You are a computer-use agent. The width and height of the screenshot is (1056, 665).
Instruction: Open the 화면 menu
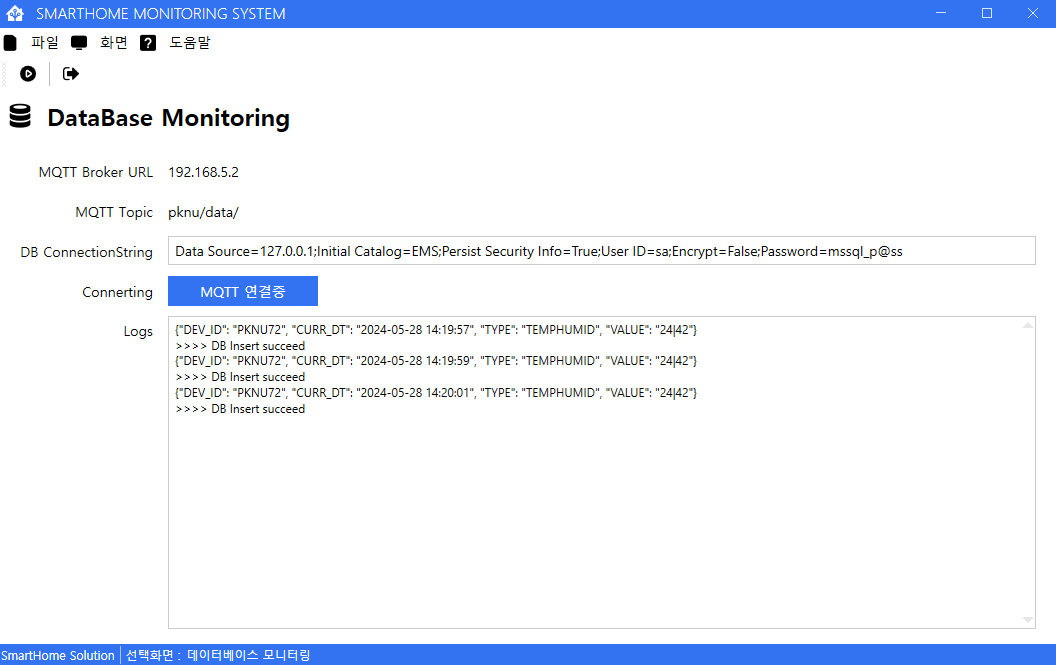pyautogui.click(x=113, y=42)
